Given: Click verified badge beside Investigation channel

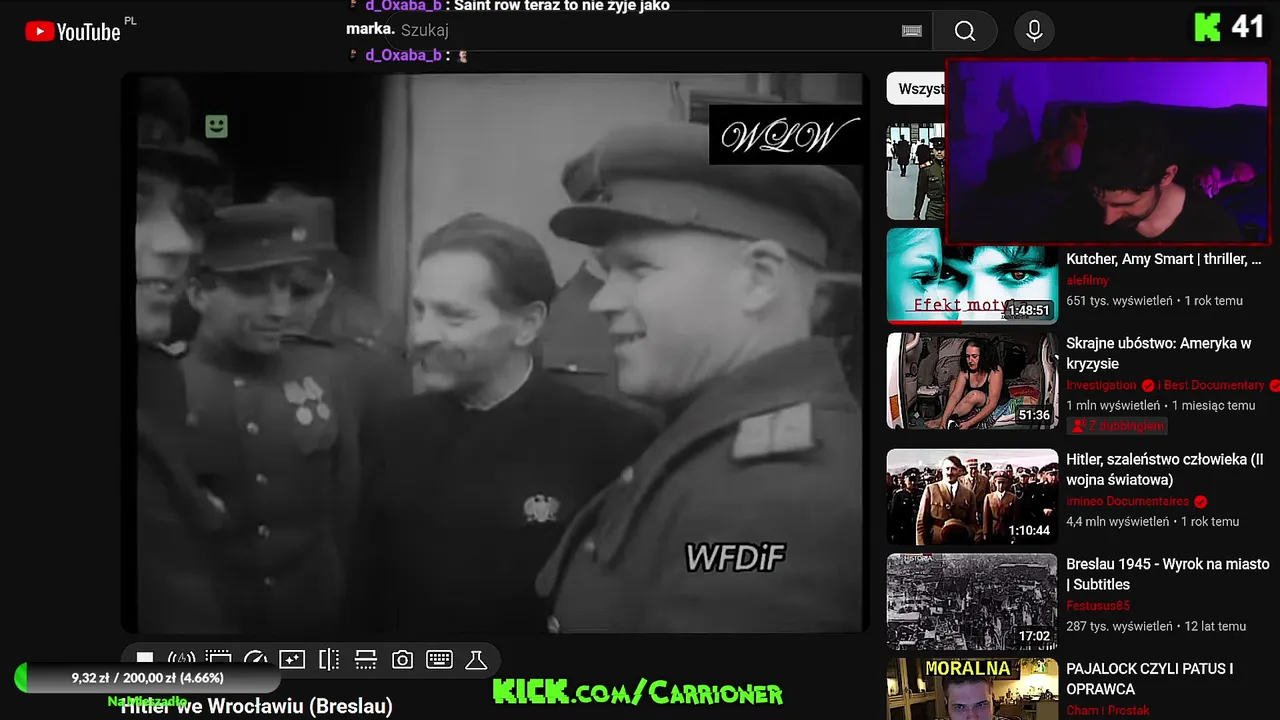Looking at the screenshot, I should [1148, 385].
